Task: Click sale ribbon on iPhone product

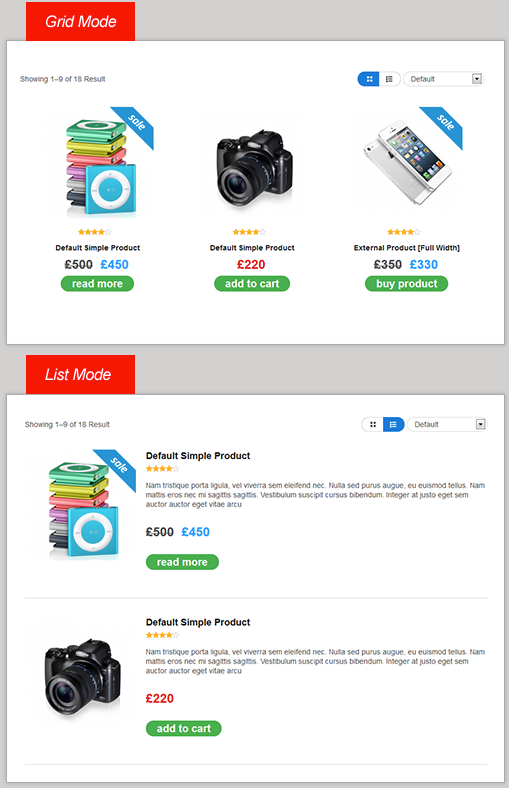Action: tap(443, 126)
